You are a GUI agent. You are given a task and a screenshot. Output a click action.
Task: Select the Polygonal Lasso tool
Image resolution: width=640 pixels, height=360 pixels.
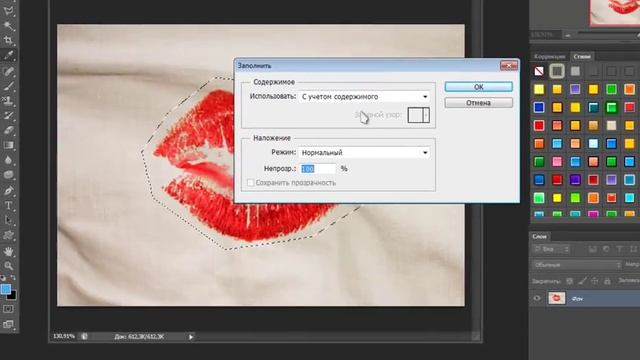8,10
